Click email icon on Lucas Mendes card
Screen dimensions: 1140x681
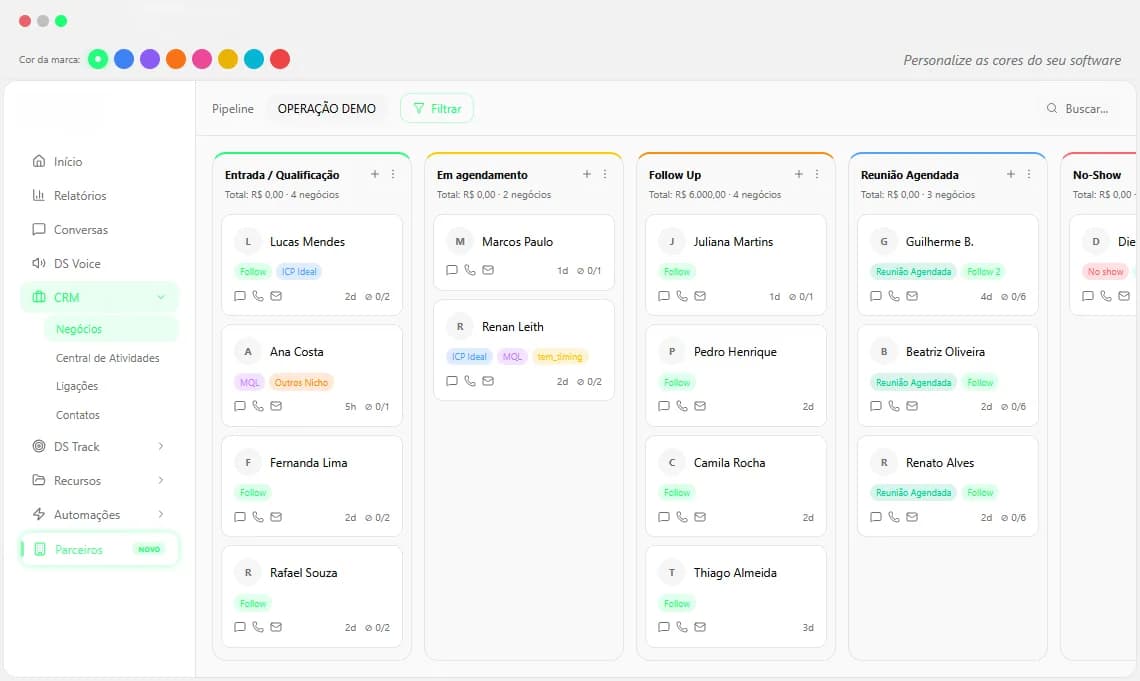coord(276,296)
